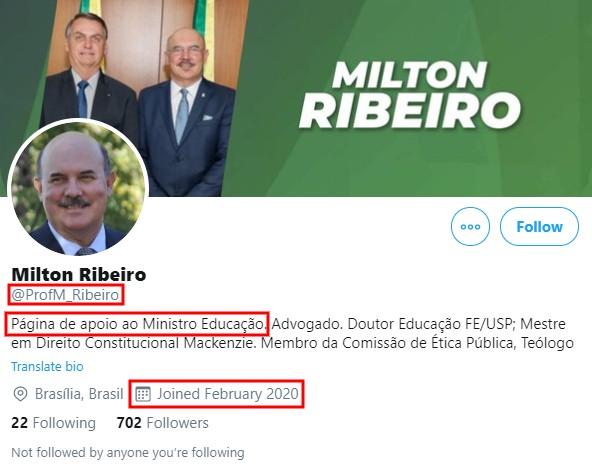Click the Brasília, Brasil location text
Screen dimensions: 592x476
tap(79, 394)
